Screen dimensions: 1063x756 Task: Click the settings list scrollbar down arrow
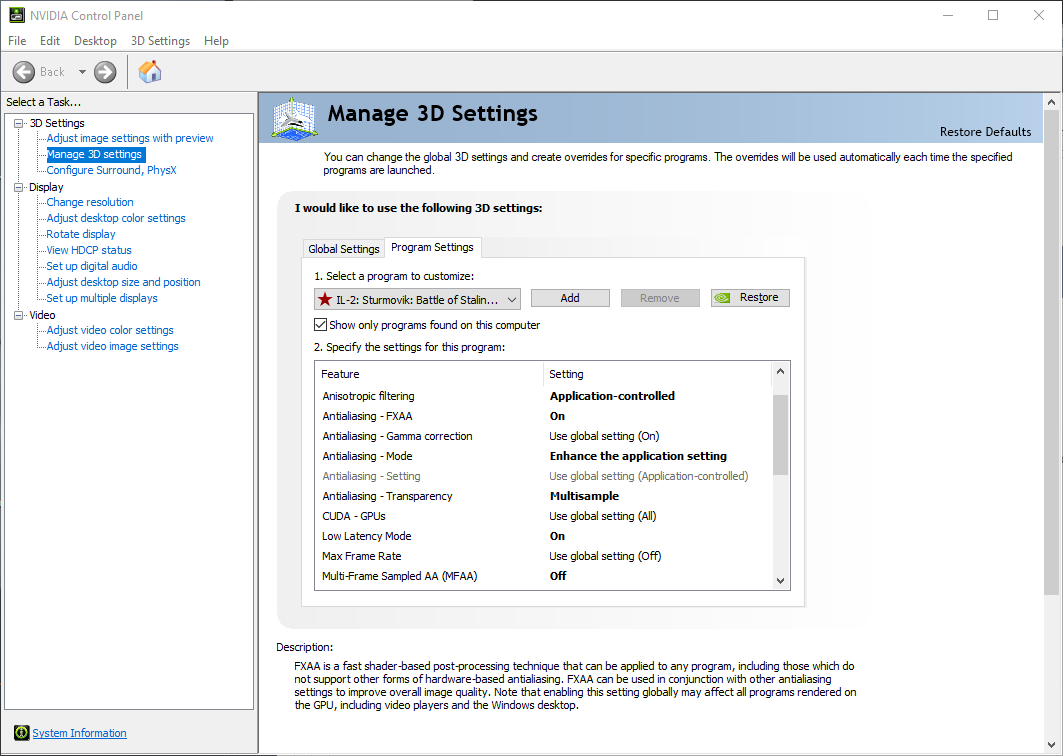780,580
